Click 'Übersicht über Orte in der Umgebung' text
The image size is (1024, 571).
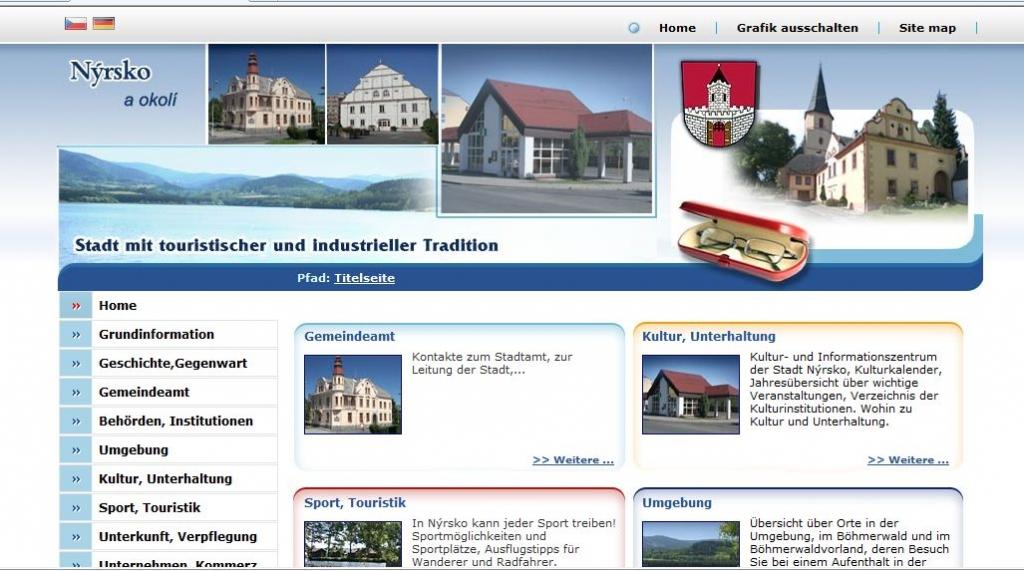(849, 542)
